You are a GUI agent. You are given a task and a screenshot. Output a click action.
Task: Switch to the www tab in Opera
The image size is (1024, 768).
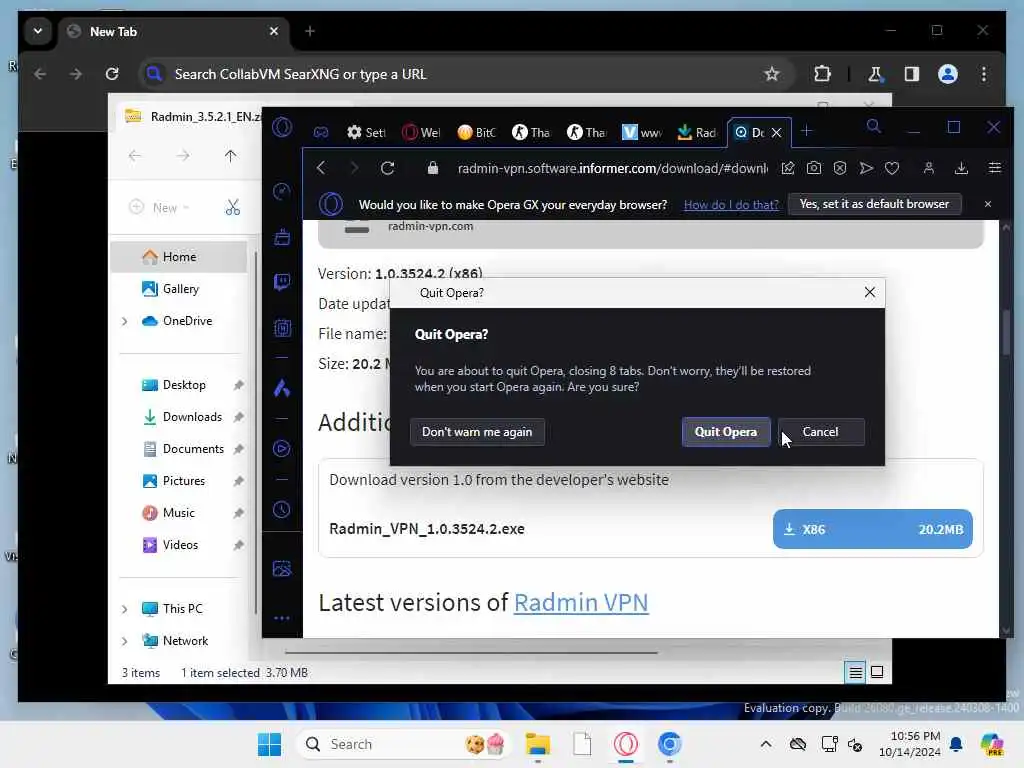[641, 132]
